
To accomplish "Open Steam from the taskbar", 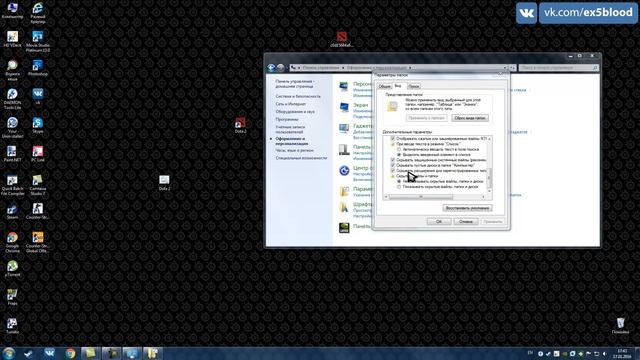I will (x=29, y=353).
